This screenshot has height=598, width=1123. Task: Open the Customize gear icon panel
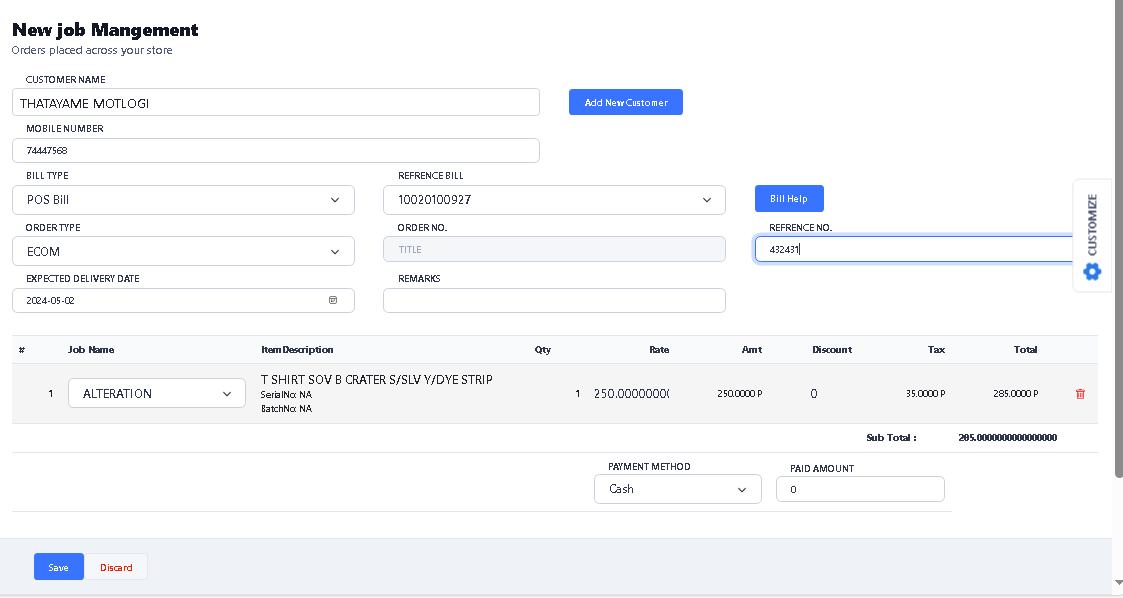(1091, 271)
